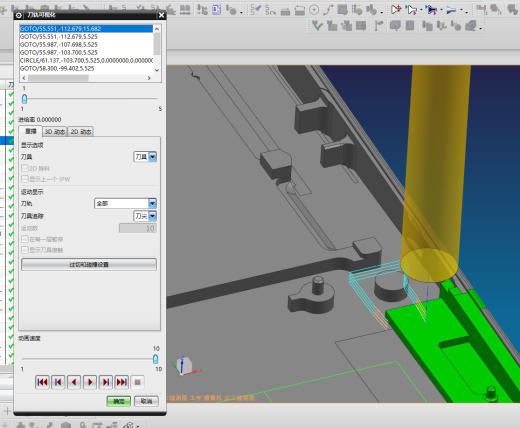This screenshot has width=520, height=428.
Task: Enable the 显示上一个 IPW checkbox
Action: [25, 179]
